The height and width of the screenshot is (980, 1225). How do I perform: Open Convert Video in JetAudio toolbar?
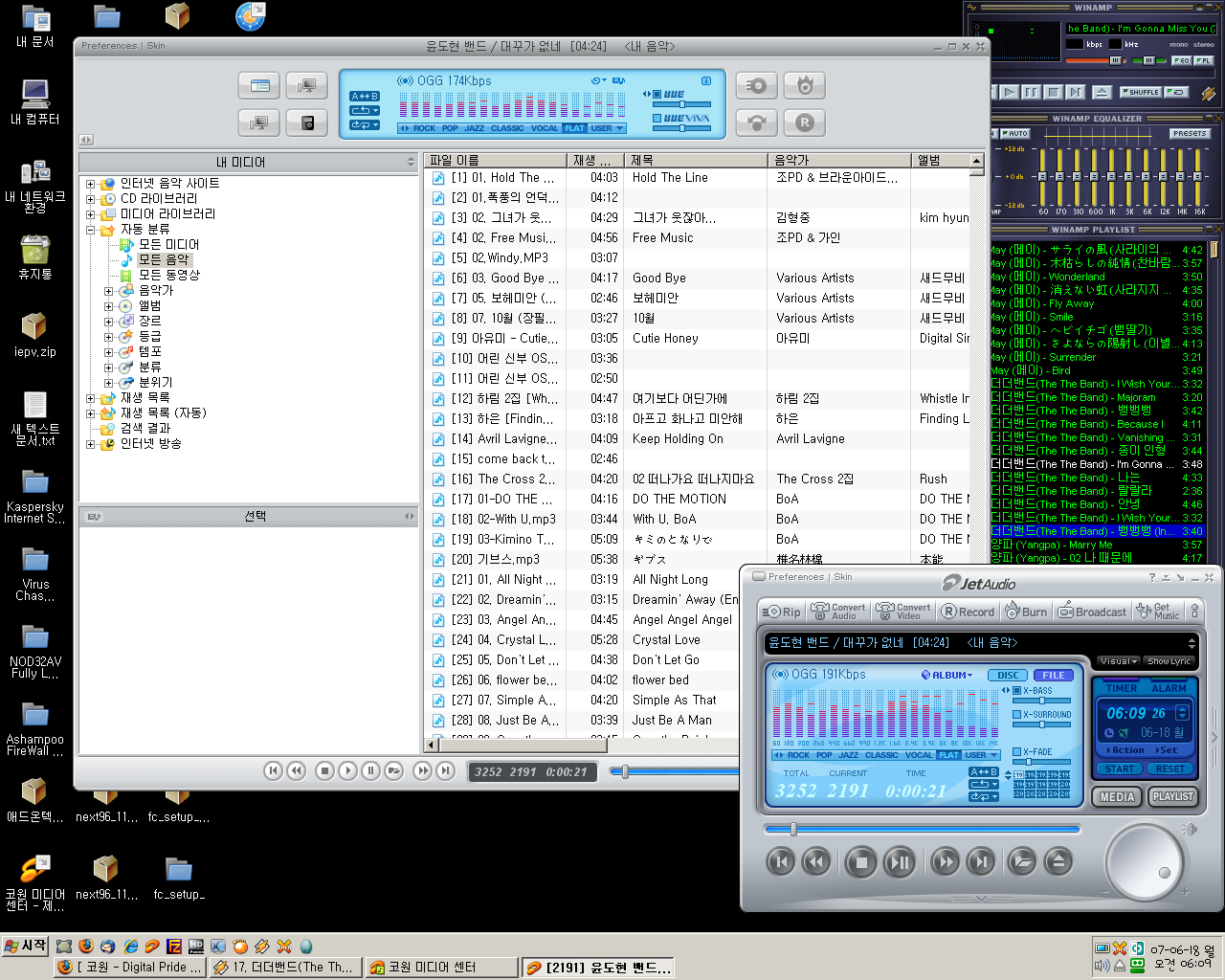[902, 612]
